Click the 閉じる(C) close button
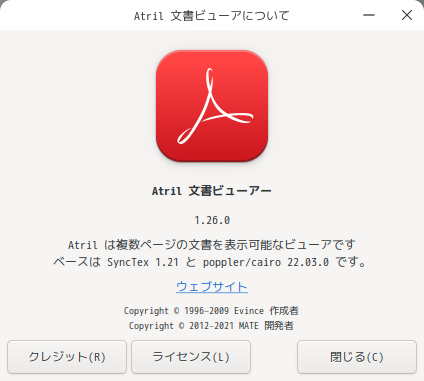The height and width of the screenshot is (381, 424). coord(357,357)
